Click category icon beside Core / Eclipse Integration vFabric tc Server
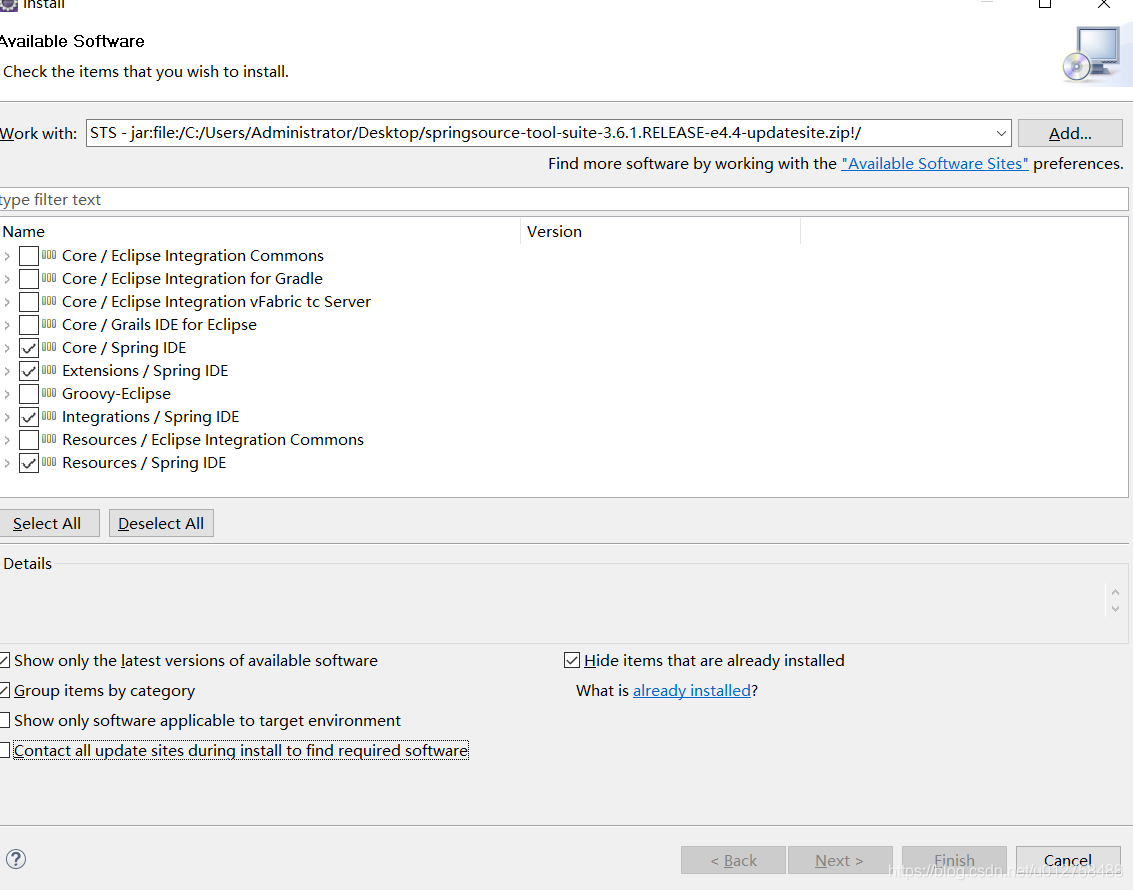The height and width of the screenshot is (890, 1133). pyautogui.click(x=49, y=301)
